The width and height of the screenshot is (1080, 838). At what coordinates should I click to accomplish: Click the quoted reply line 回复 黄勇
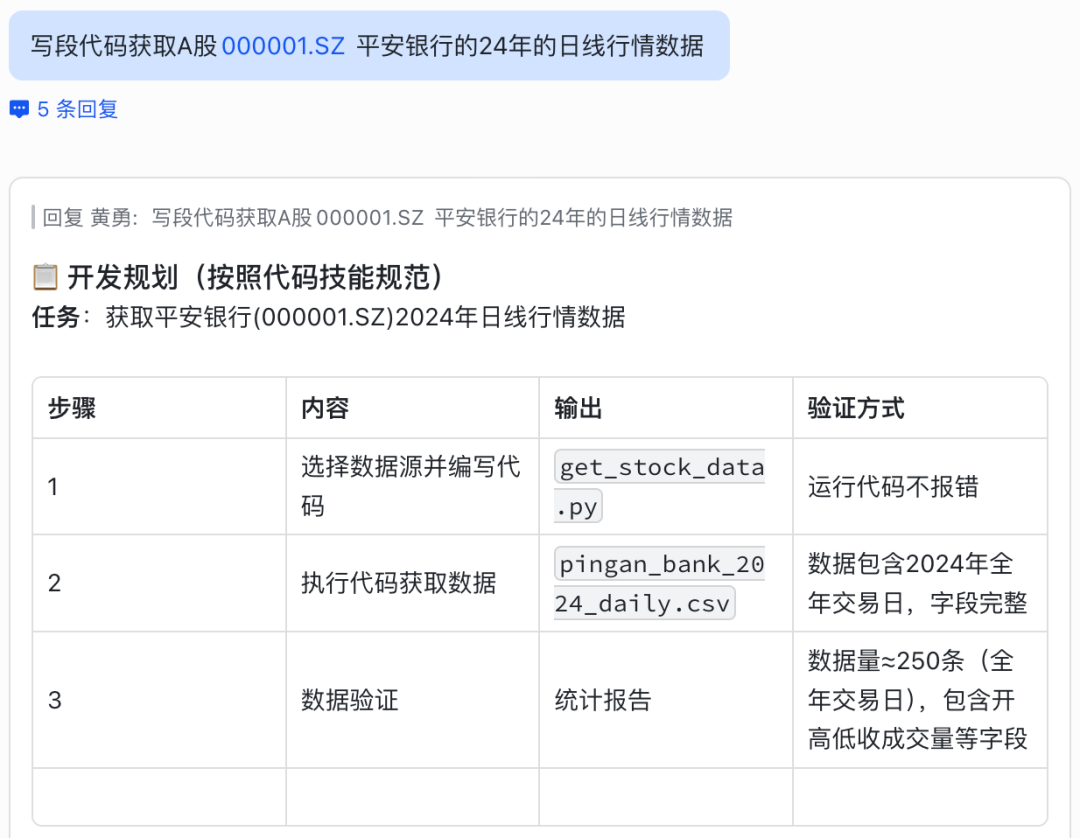(387, 218)
